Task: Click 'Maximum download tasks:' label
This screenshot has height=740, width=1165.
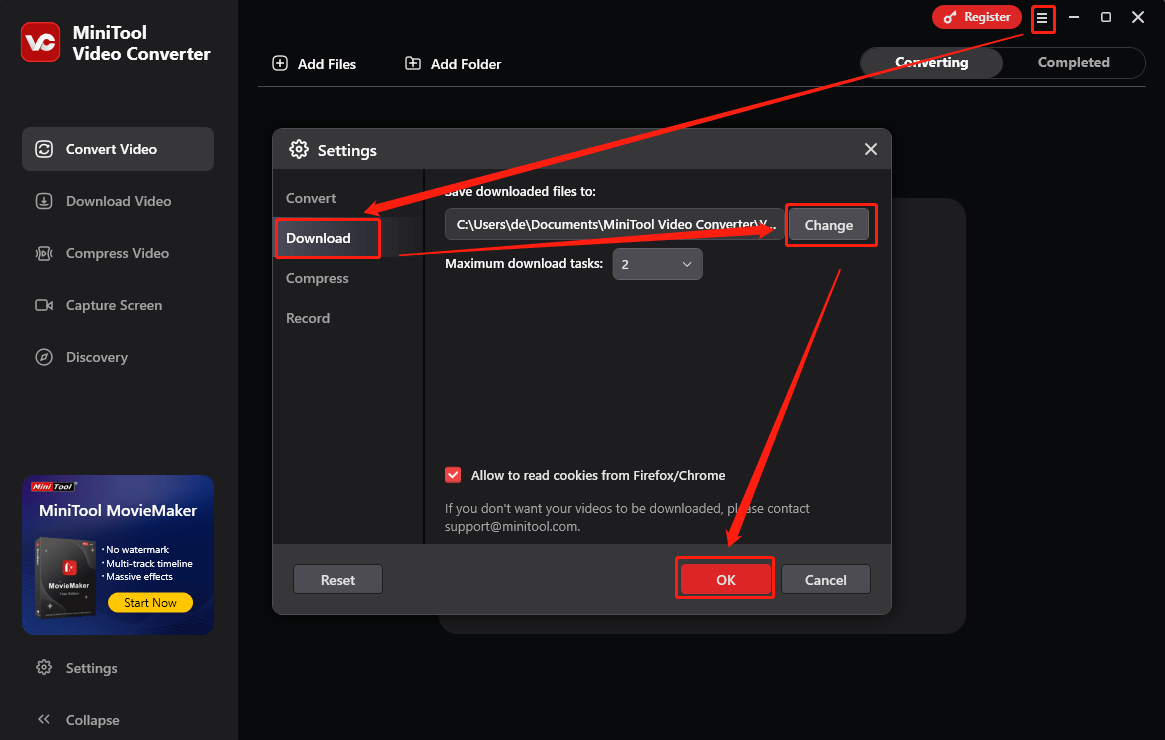Action: 524,264
